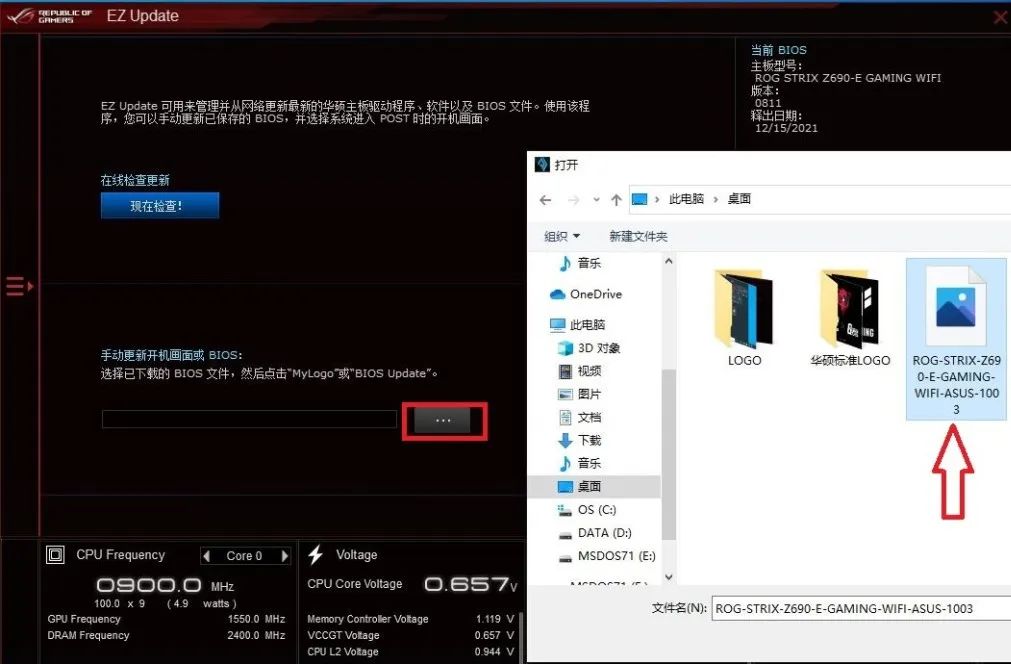Click the DATA (D:) drive icon
The width and height of the screenshot is (1011, 664).
pyautogui.click(x=565, y=534)
